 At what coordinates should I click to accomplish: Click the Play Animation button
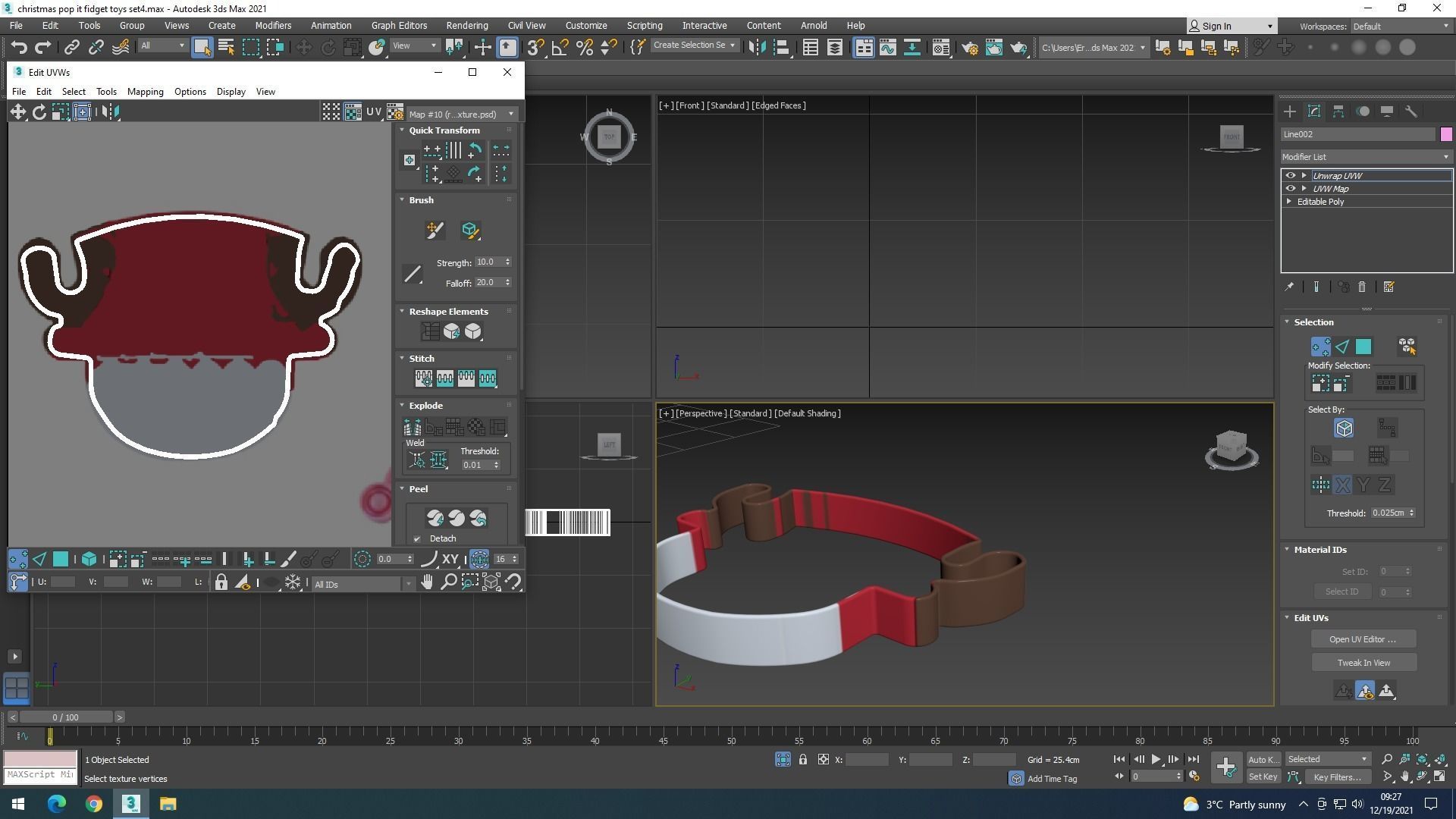point(1156,759)
